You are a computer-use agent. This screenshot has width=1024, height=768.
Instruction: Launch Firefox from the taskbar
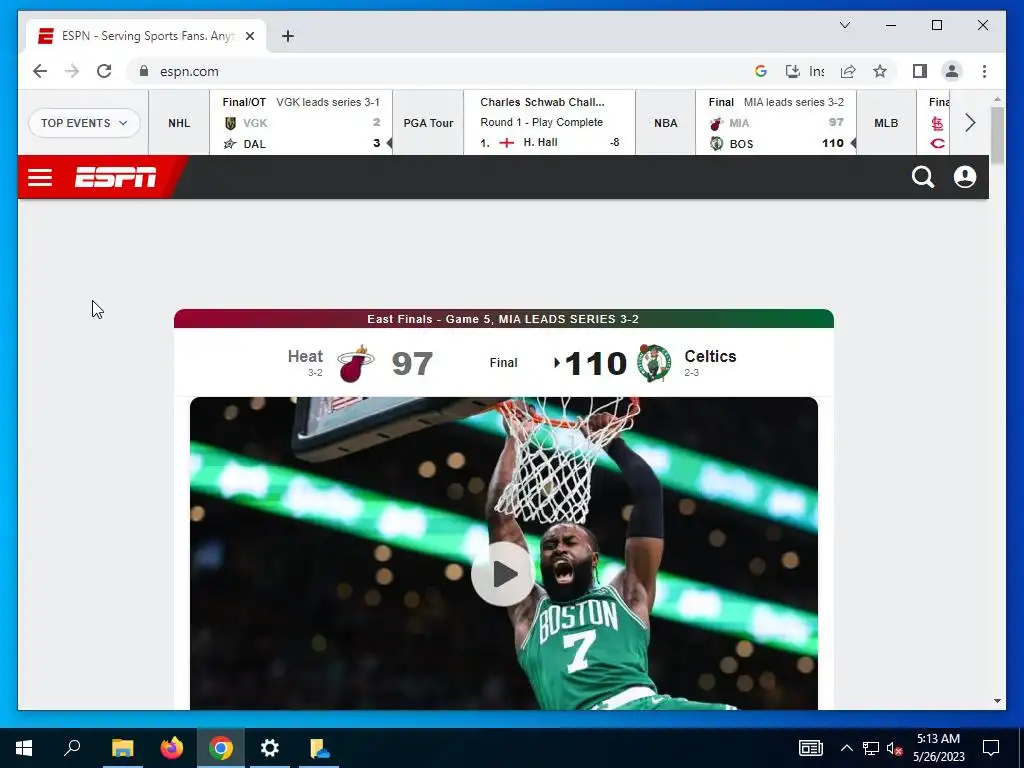coord(172,748)
